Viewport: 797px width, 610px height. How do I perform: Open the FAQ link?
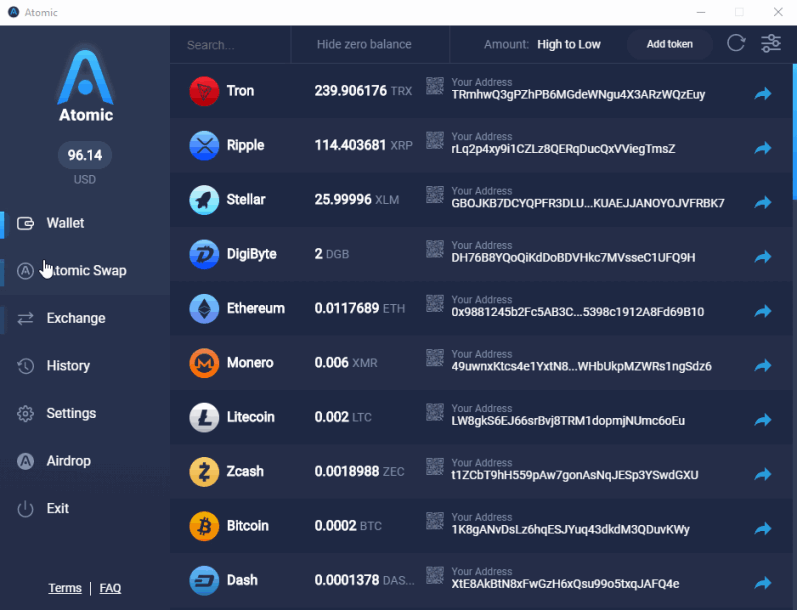coord(110,588)
